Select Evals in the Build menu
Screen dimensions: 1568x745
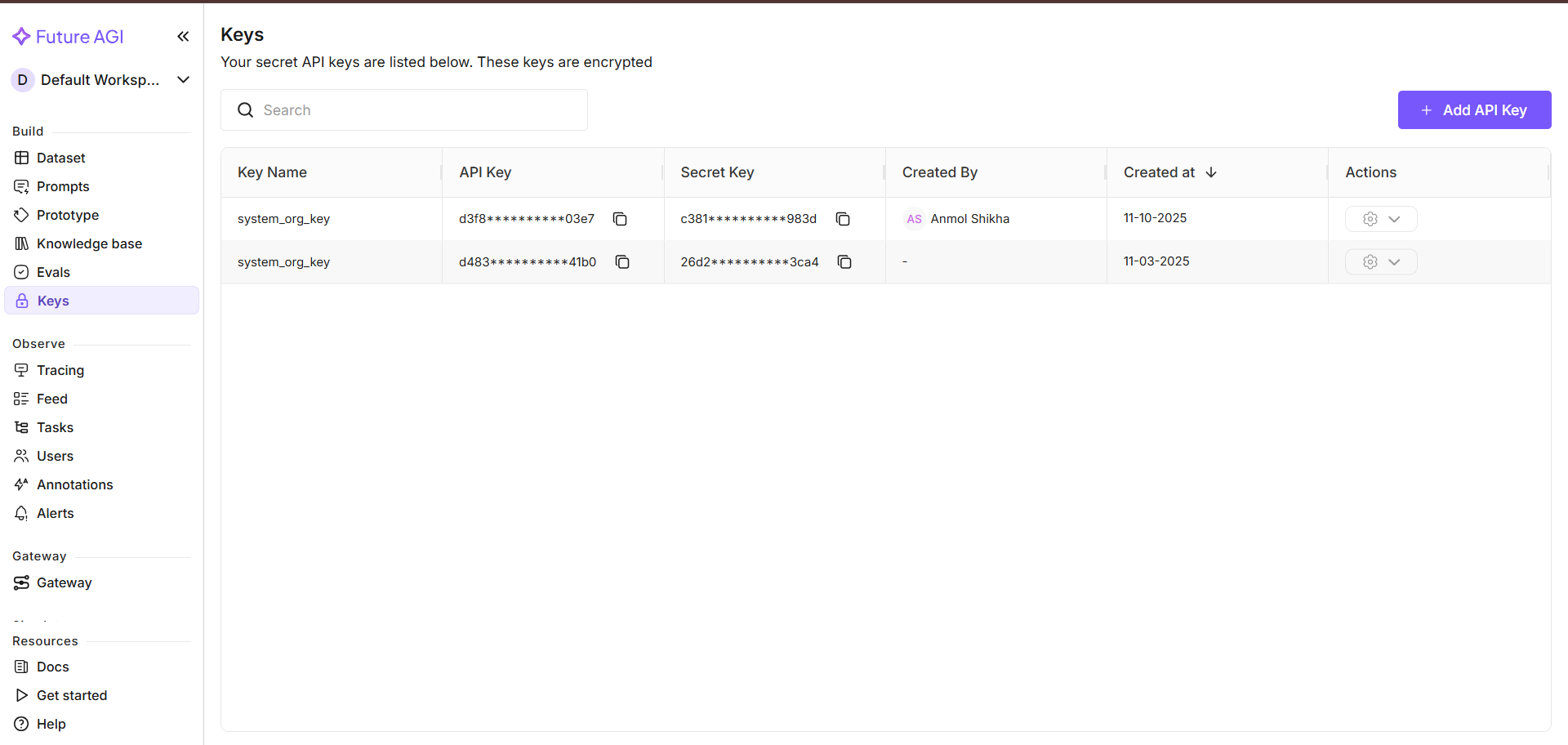click(x=53, y=272)
